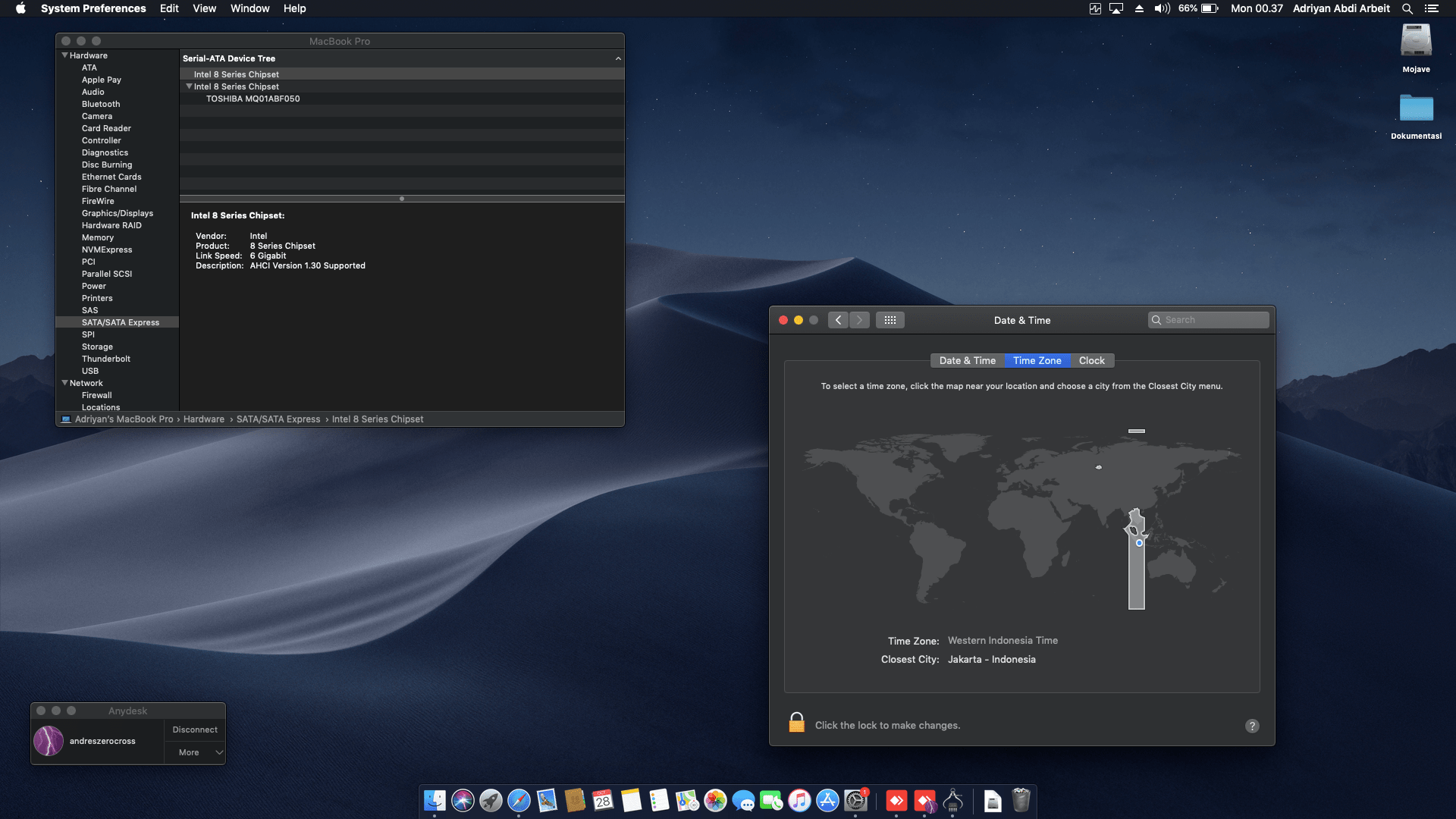Screen dimensions: 1456x819
Task: Open App Store from the dock
Action: pos(827,800)
